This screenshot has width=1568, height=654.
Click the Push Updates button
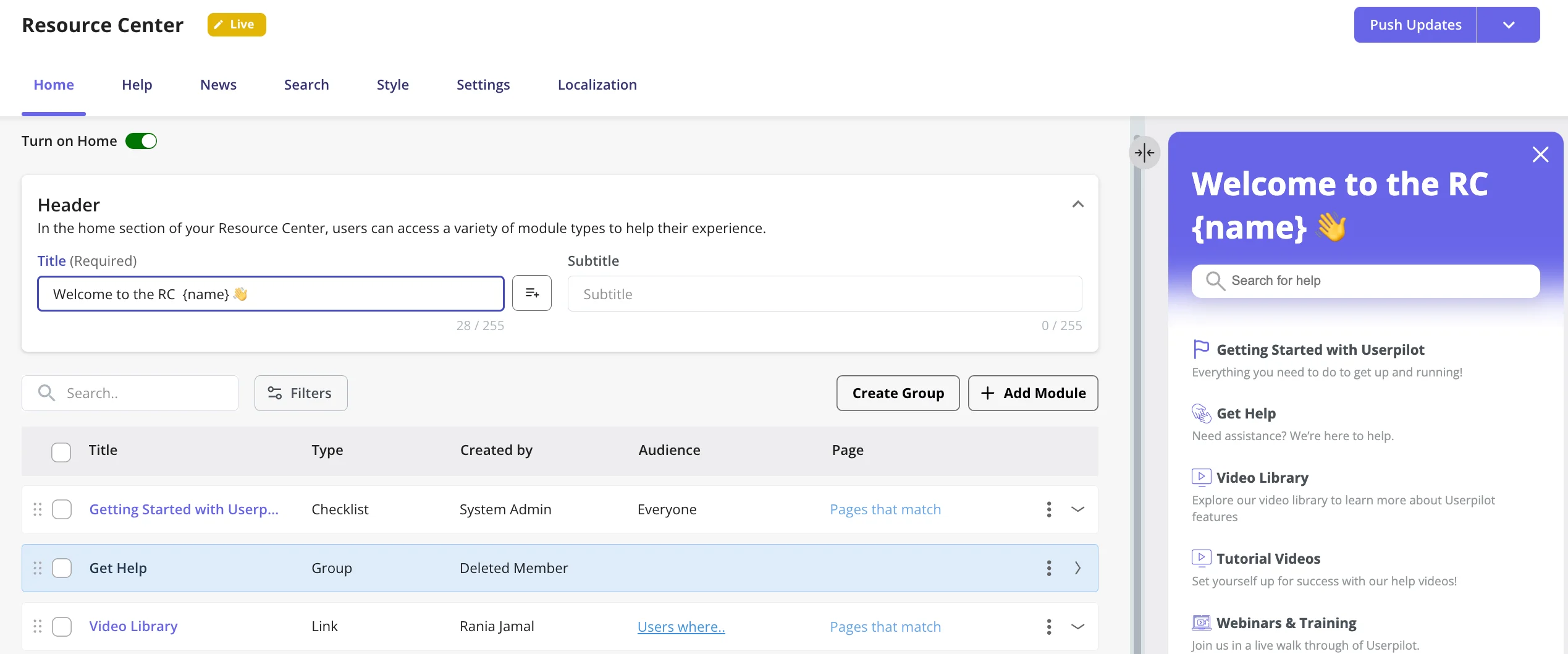(1415, 25)
